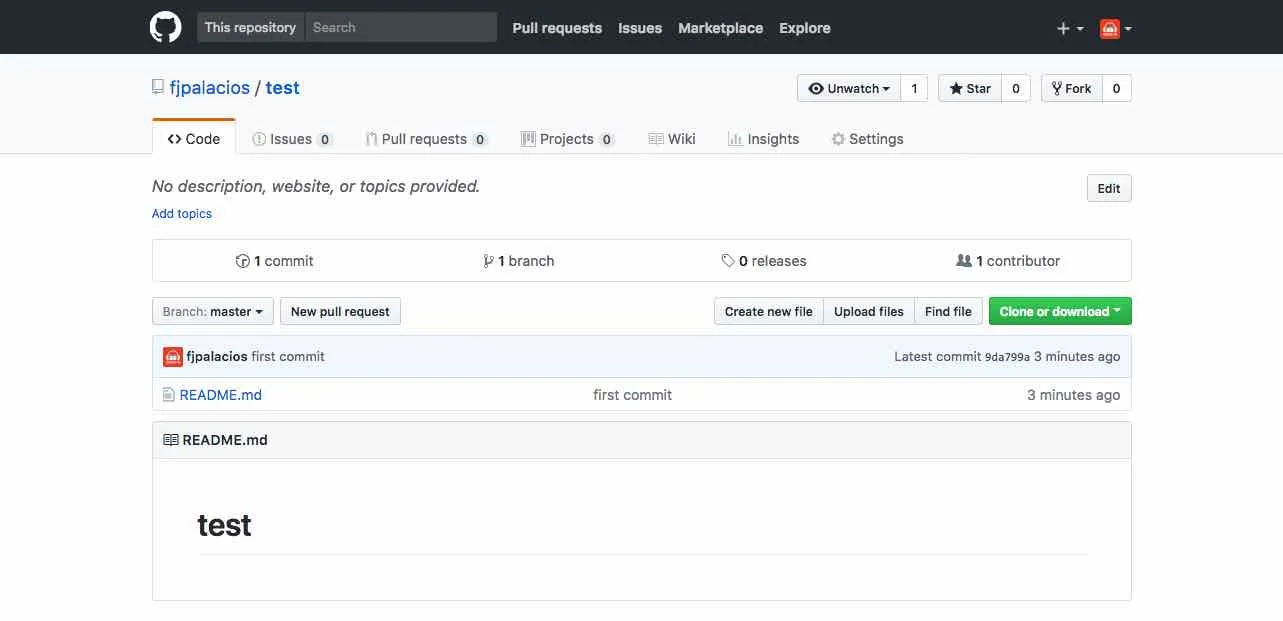Viewport: 1283px width, 621px height.
Task: Click Upload files button
Action: tap(869, 311)
